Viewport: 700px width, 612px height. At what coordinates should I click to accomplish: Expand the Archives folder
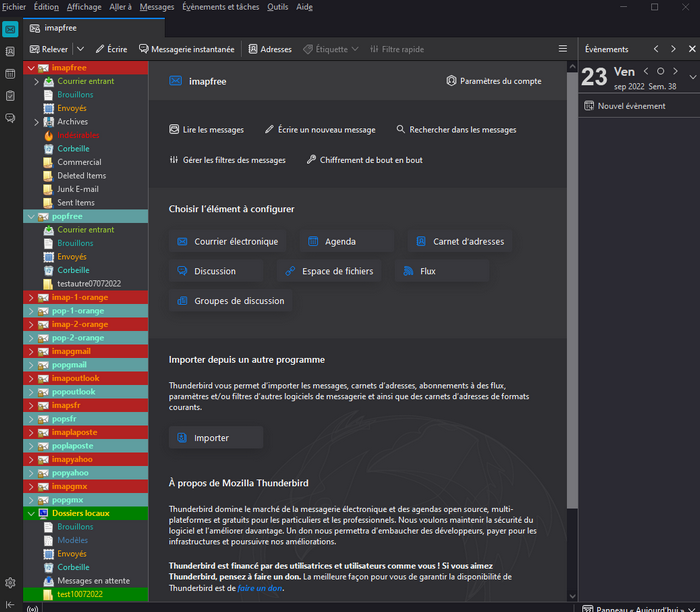(37, 121)
